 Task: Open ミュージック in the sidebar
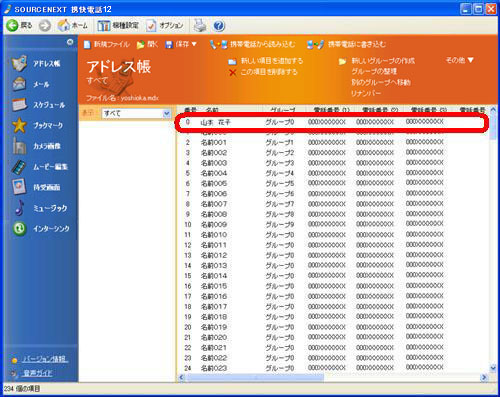41,208
